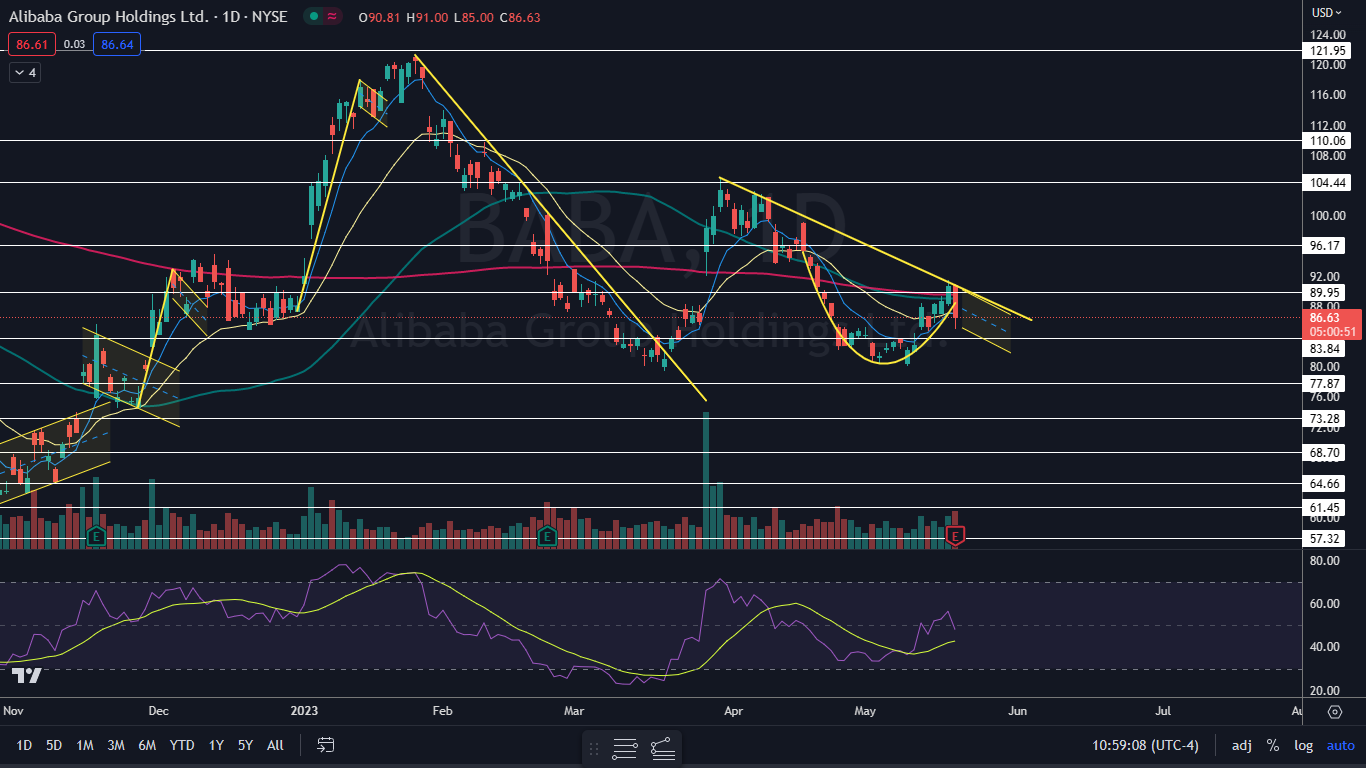
Task: Toggle adjusted data with adj button
Action: pos(1241,745)
